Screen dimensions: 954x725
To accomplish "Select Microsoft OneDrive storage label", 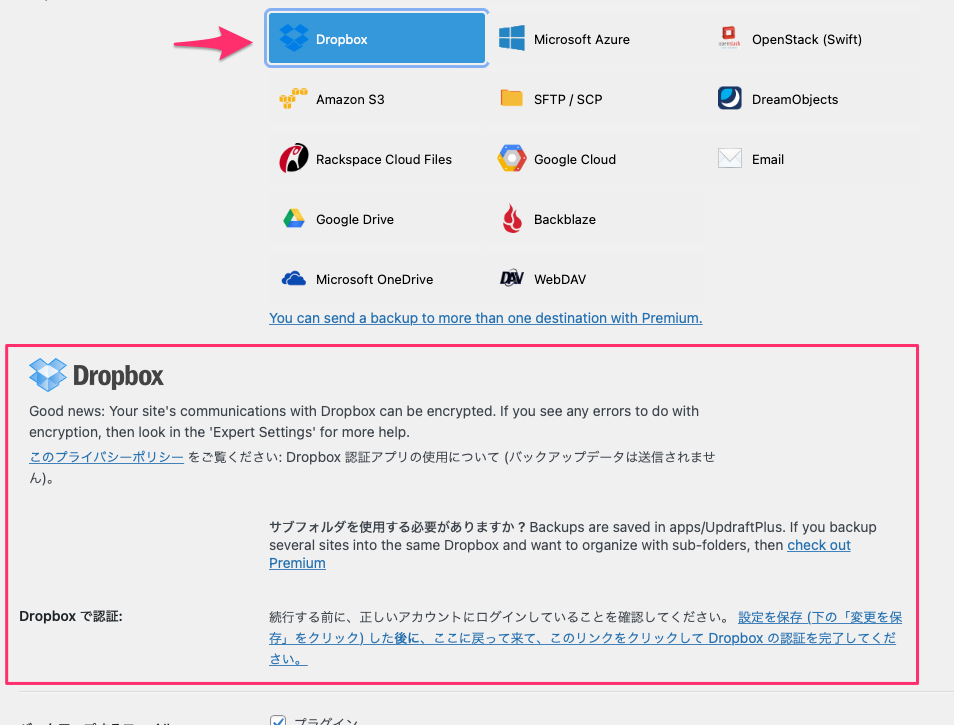I will click(374, 280).
